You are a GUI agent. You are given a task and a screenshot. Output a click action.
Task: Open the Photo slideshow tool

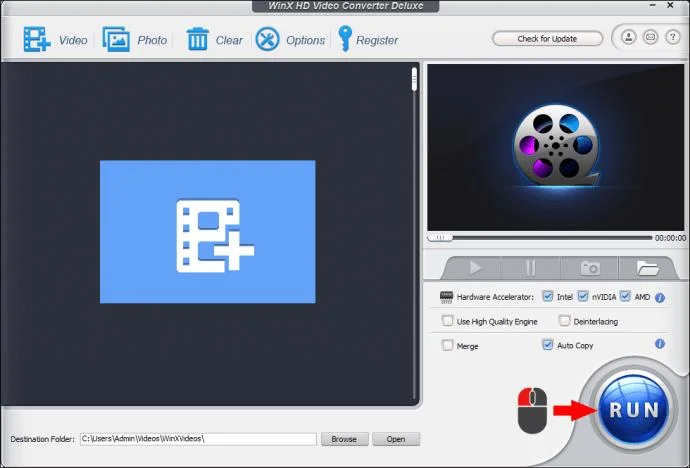[116, 39]
